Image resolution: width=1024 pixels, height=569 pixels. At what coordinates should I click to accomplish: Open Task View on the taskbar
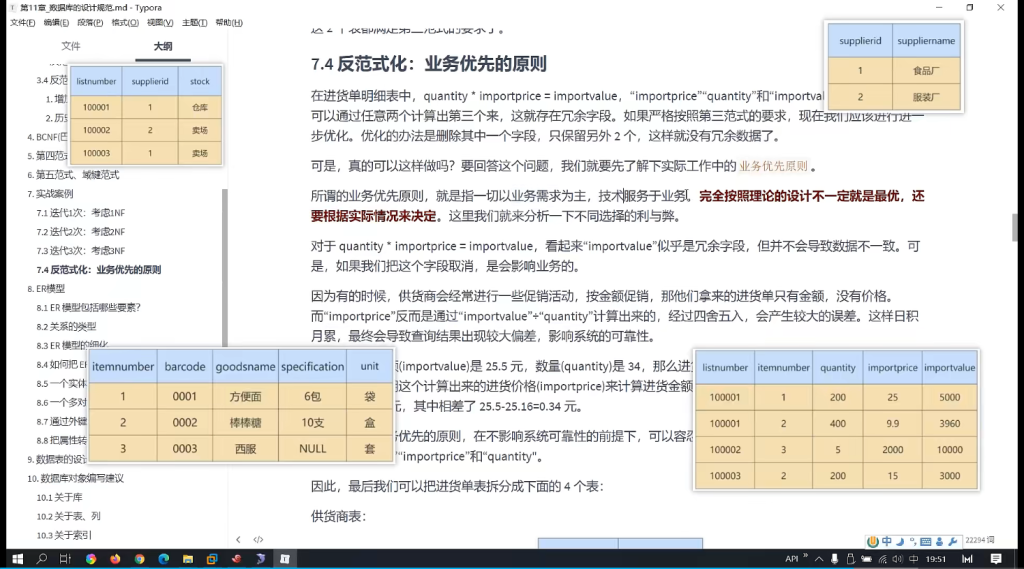65,559
